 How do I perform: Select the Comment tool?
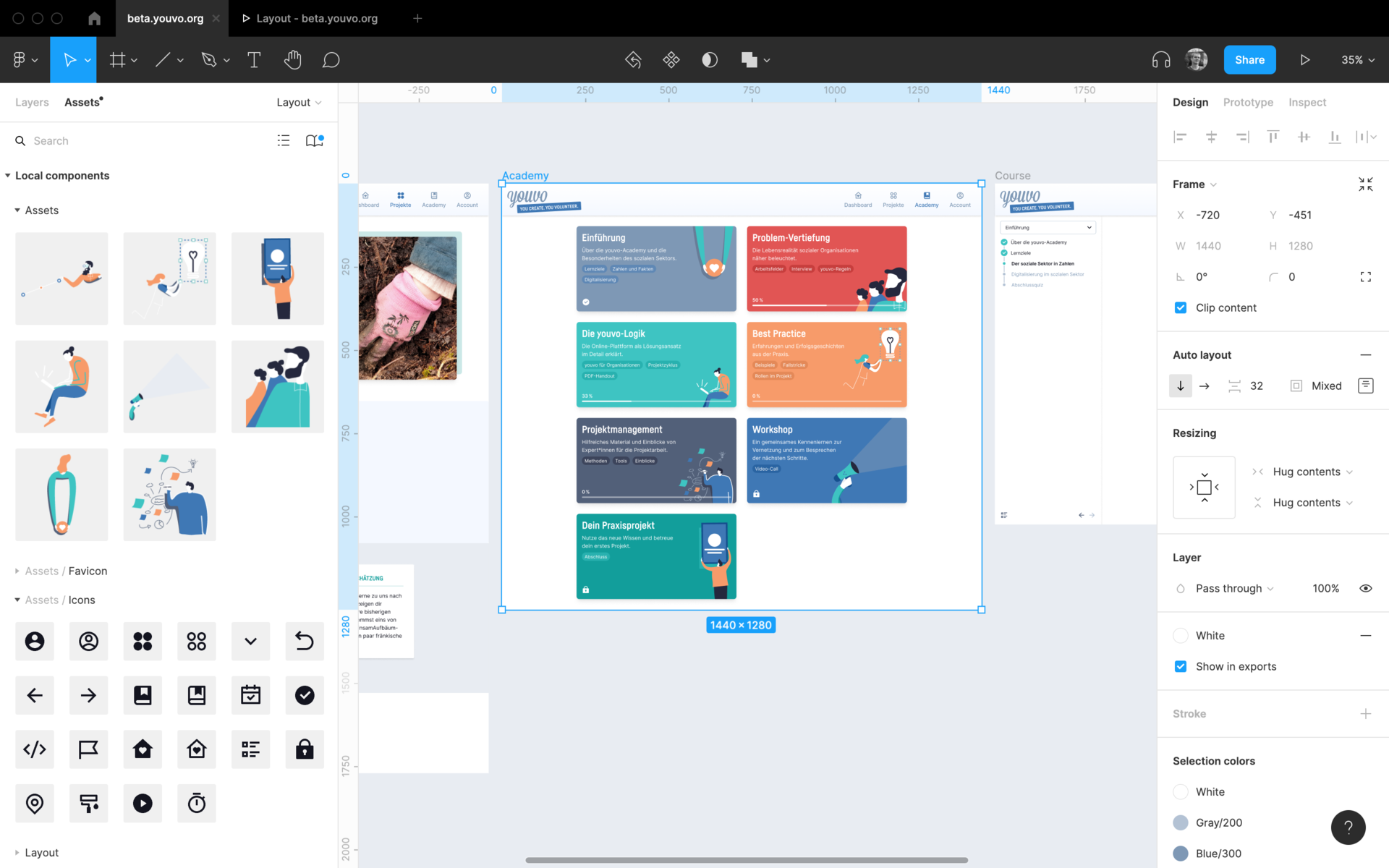(331, 60)
